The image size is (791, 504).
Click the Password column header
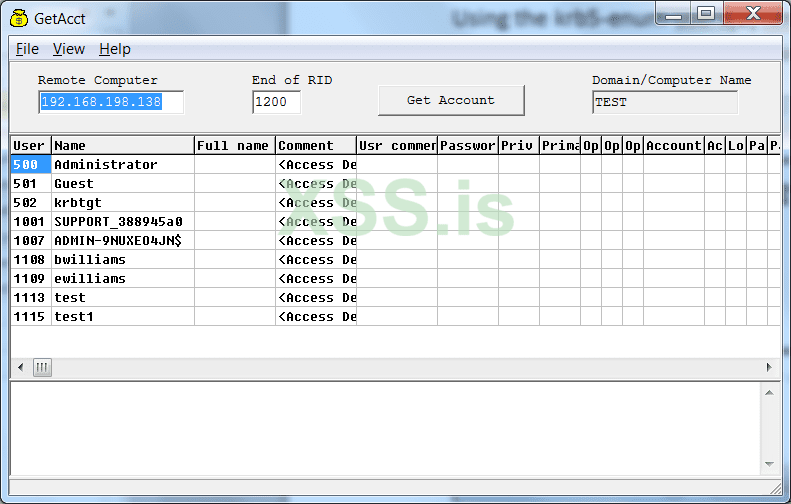pyautogui.click(x=468, y=145)
